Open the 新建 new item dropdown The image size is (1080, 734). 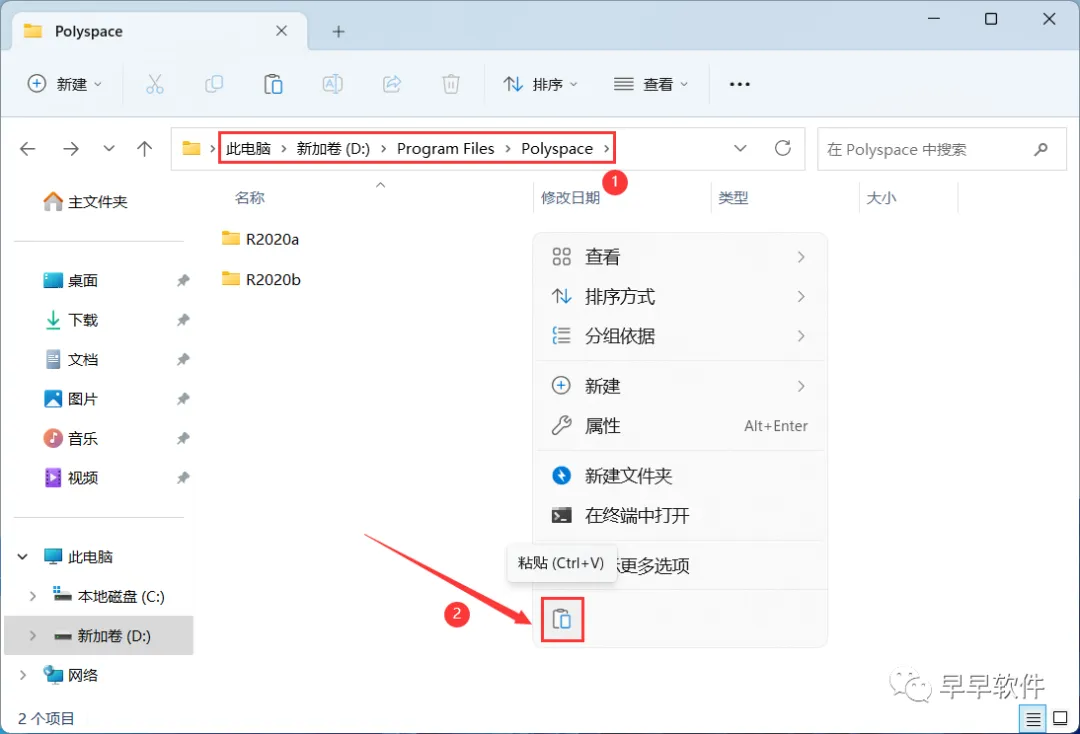65,84
